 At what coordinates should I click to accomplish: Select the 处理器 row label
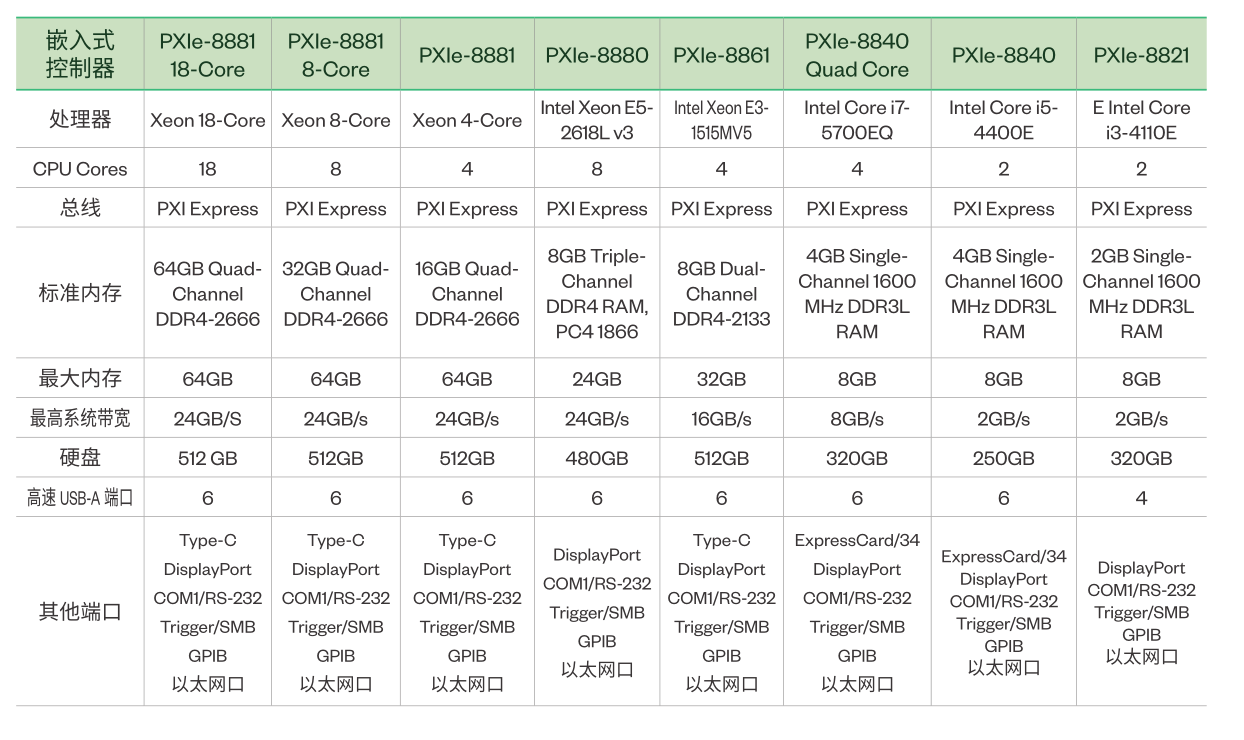80,120
